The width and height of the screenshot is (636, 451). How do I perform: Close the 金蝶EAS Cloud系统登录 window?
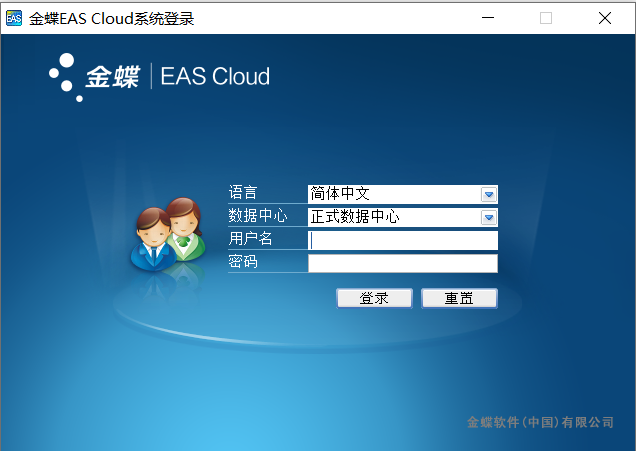pos(605,18)
